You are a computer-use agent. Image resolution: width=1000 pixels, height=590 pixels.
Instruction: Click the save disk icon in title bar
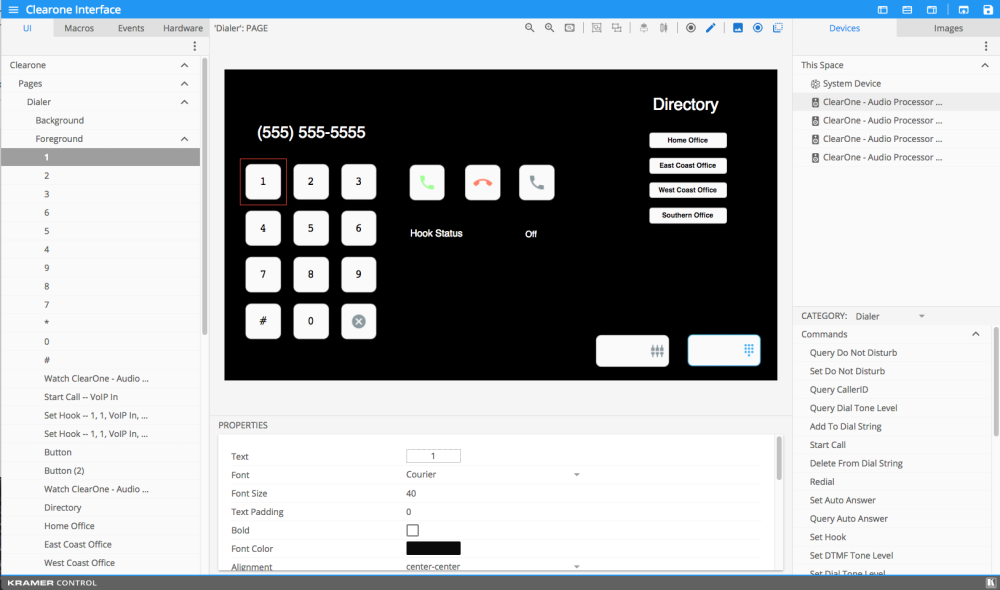coord(988,10)
